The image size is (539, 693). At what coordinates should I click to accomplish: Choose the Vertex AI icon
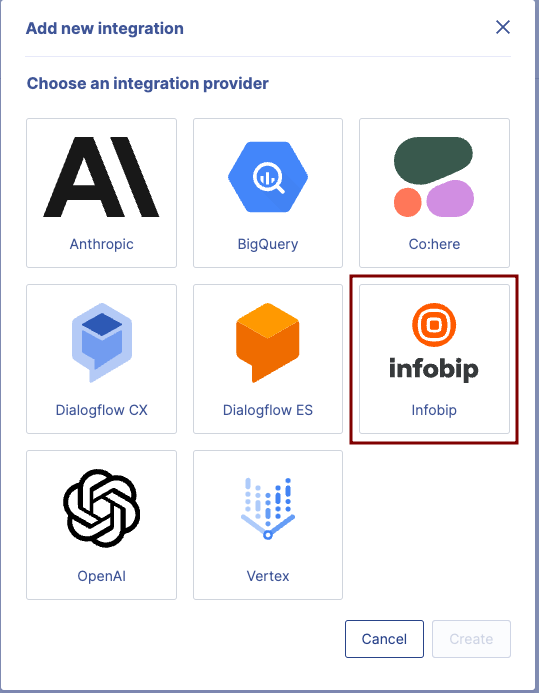(268, 508)
